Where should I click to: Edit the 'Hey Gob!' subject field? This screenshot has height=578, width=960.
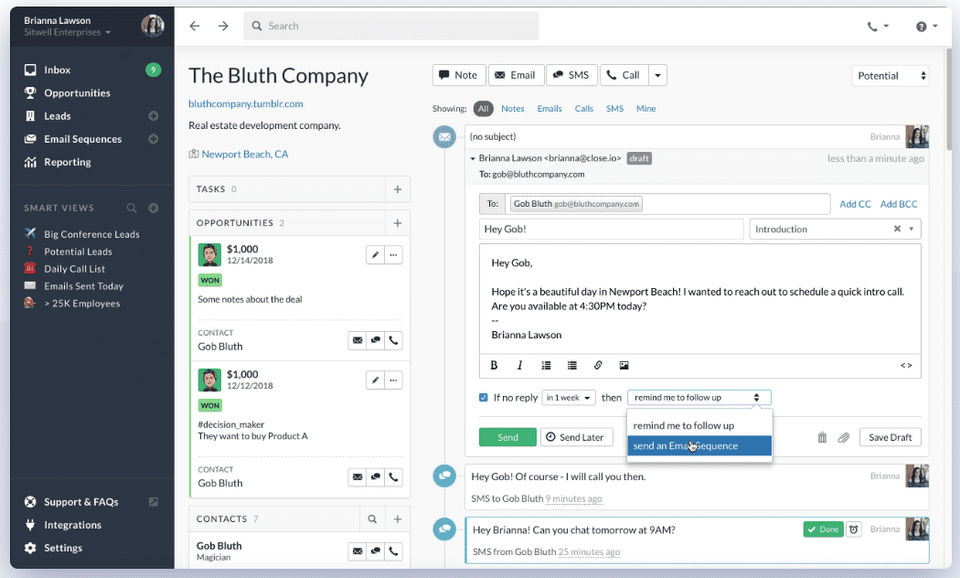coord(611,229)
